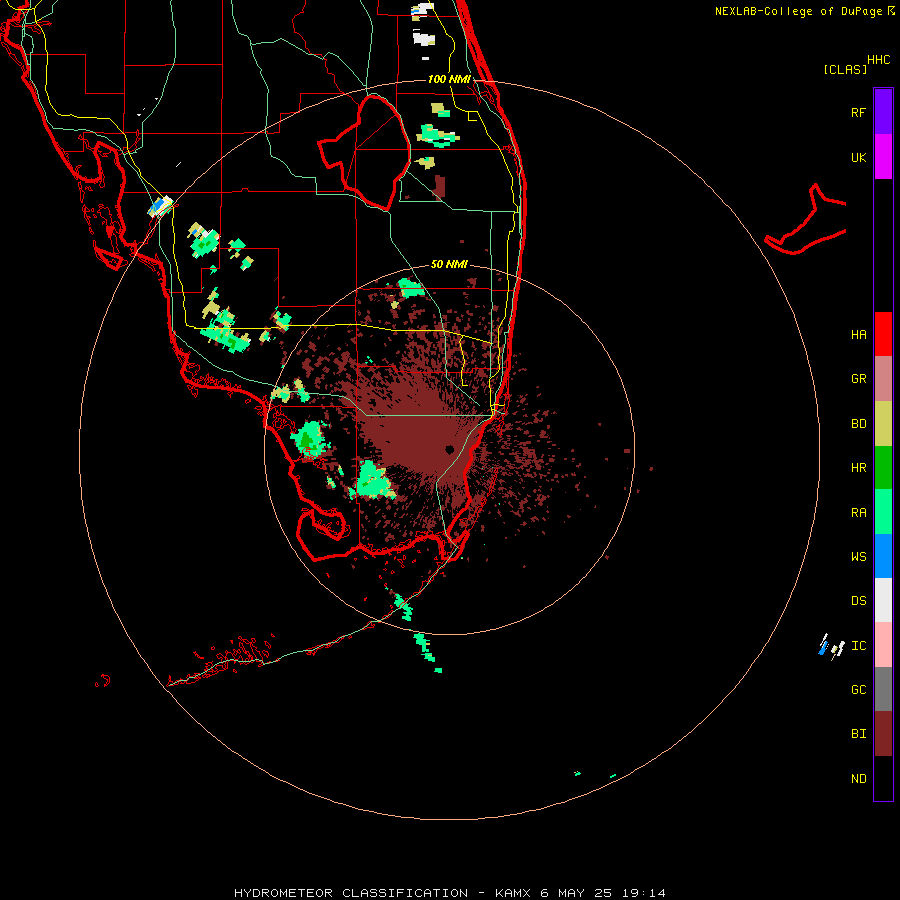
Task: Click the RF legend label
Action: (x=858, y=113)
